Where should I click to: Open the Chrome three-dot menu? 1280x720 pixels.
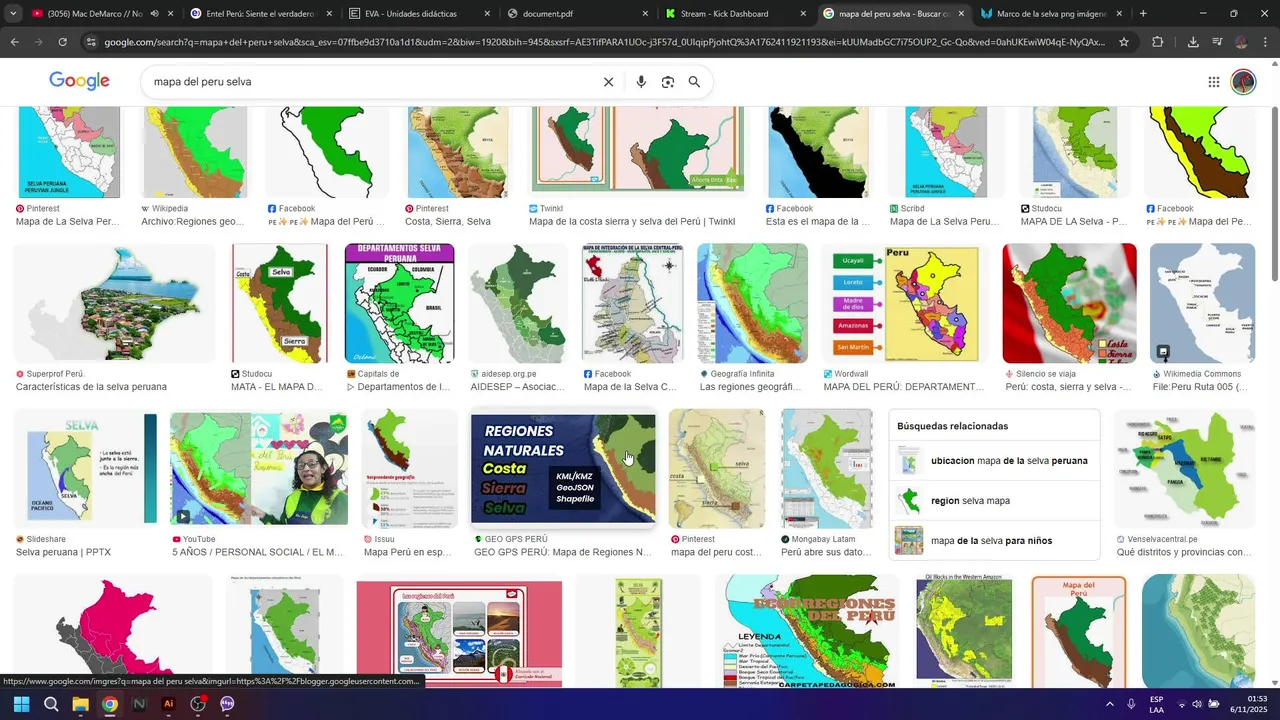[x=1265, y=42]
